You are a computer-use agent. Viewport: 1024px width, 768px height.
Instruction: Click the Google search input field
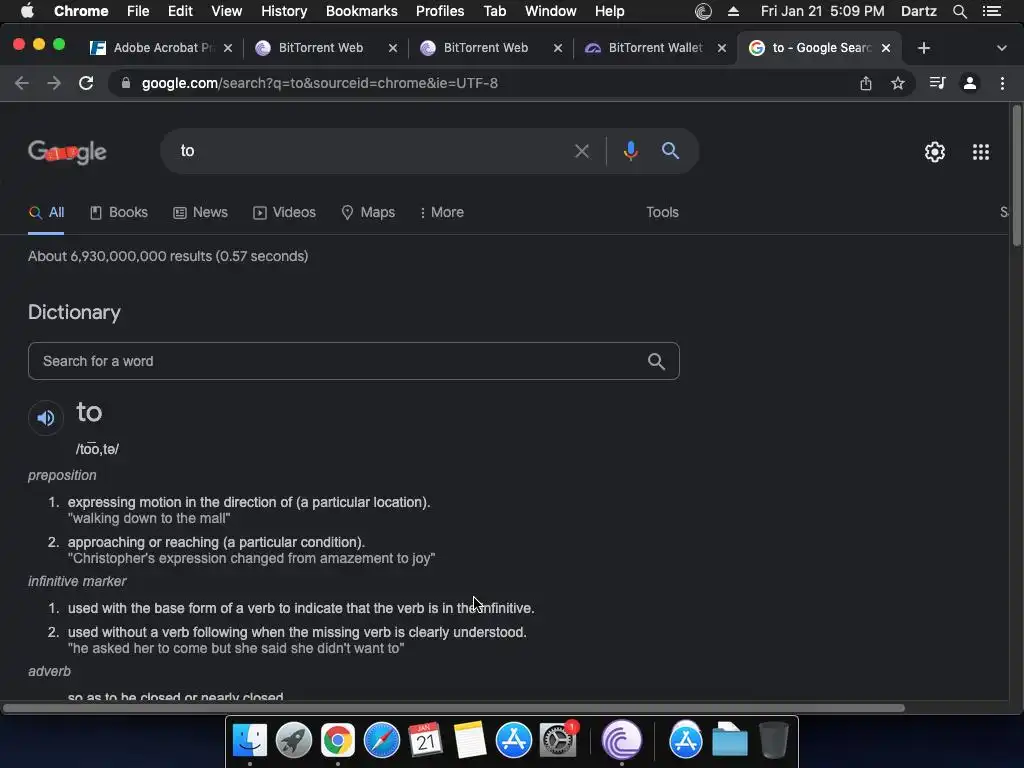(372, 151)
